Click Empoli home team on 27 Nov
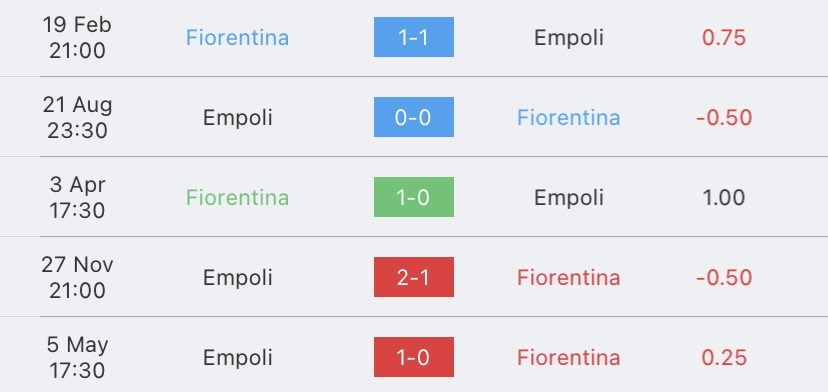The height and width of the screenshot is (392, 828). click(x=238, y=277)
